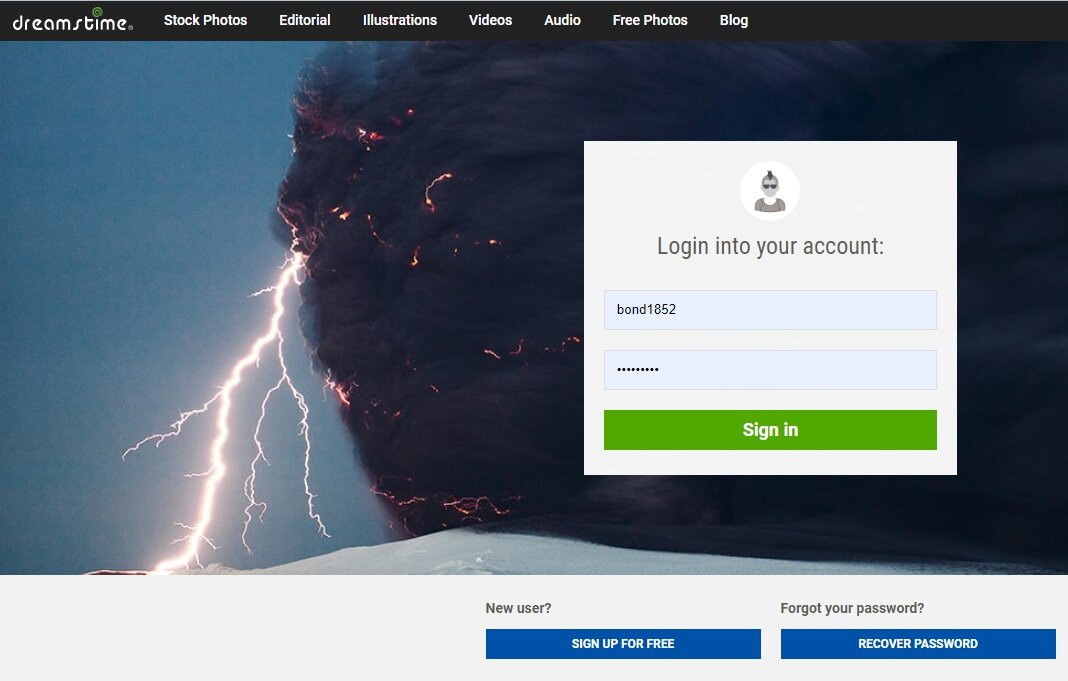1068x681 pixels.
Task: Click Sign Up For Free button
Action: [x=623, y=644]
